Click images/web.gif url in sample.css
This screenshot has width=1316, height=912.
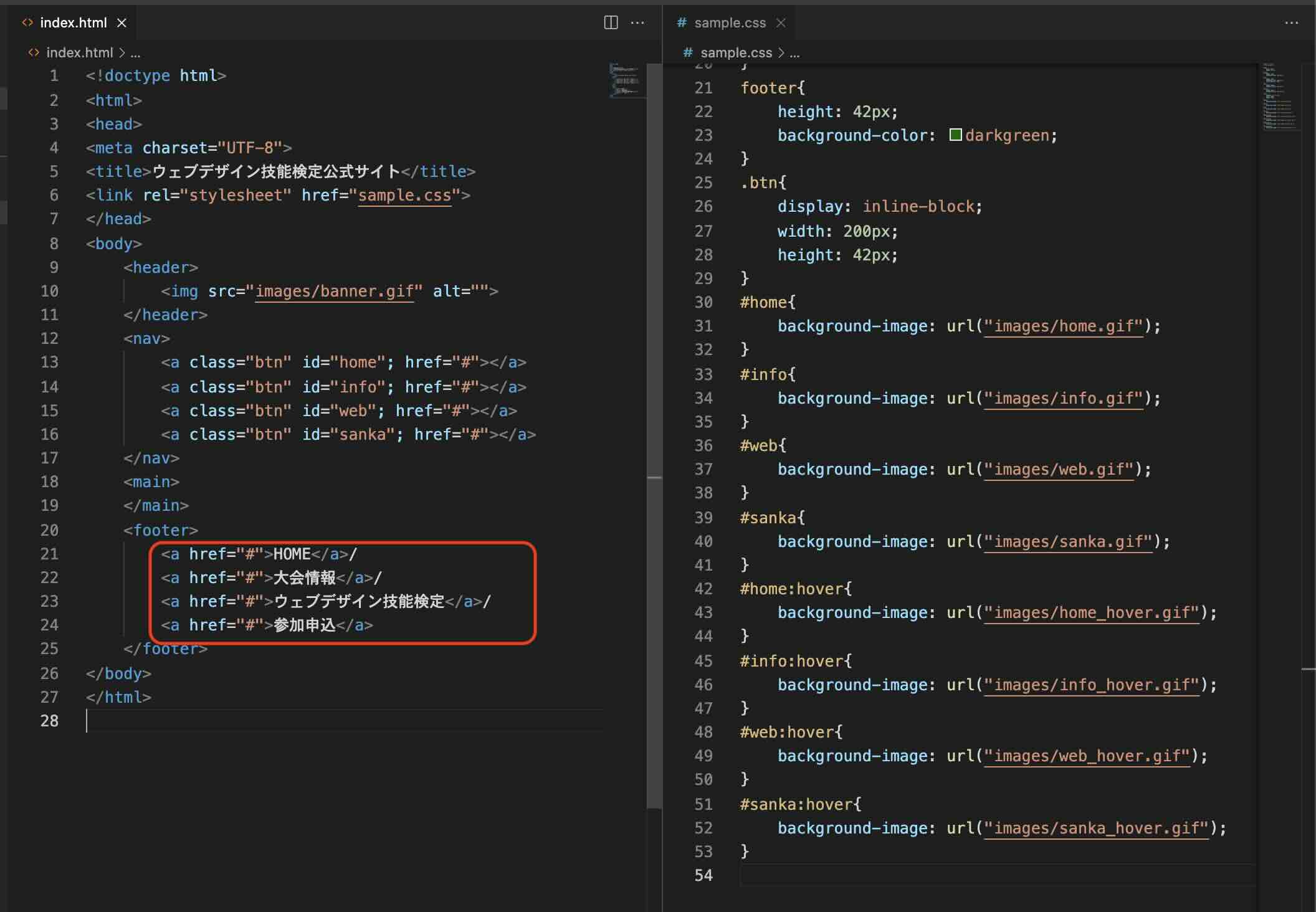[1059, 470]
